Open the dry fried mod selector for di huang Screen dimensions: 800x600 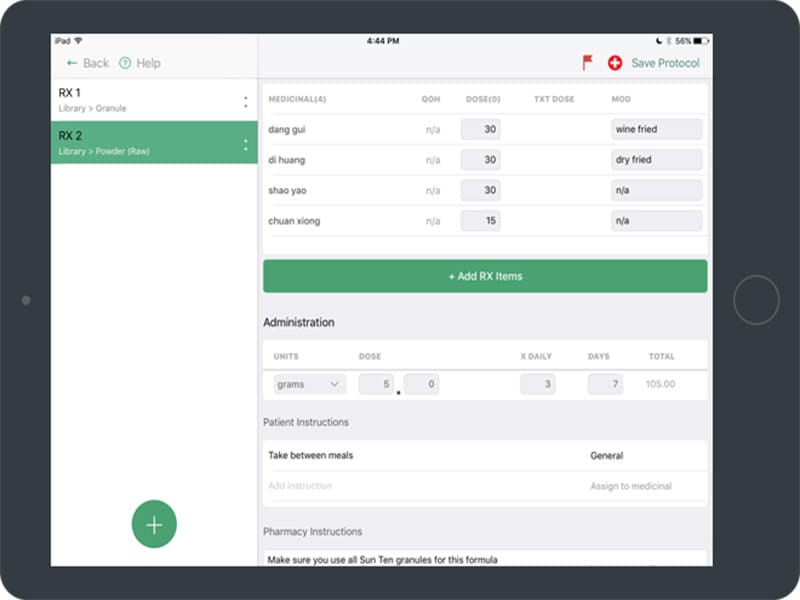click(656, 160)
